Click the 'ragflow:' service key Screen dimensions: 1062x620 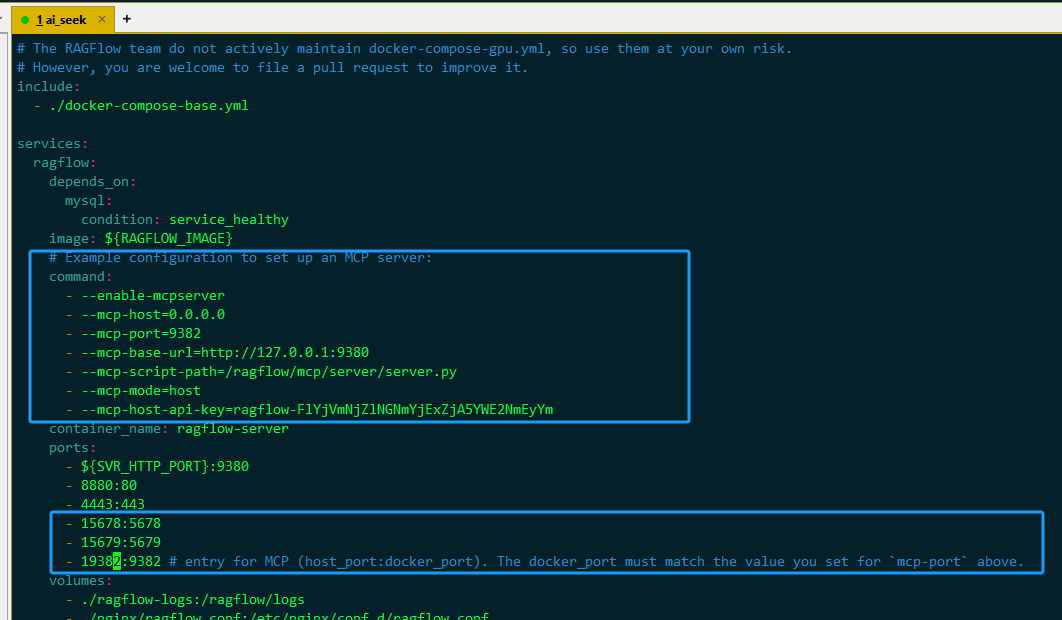tap(65, 163)
